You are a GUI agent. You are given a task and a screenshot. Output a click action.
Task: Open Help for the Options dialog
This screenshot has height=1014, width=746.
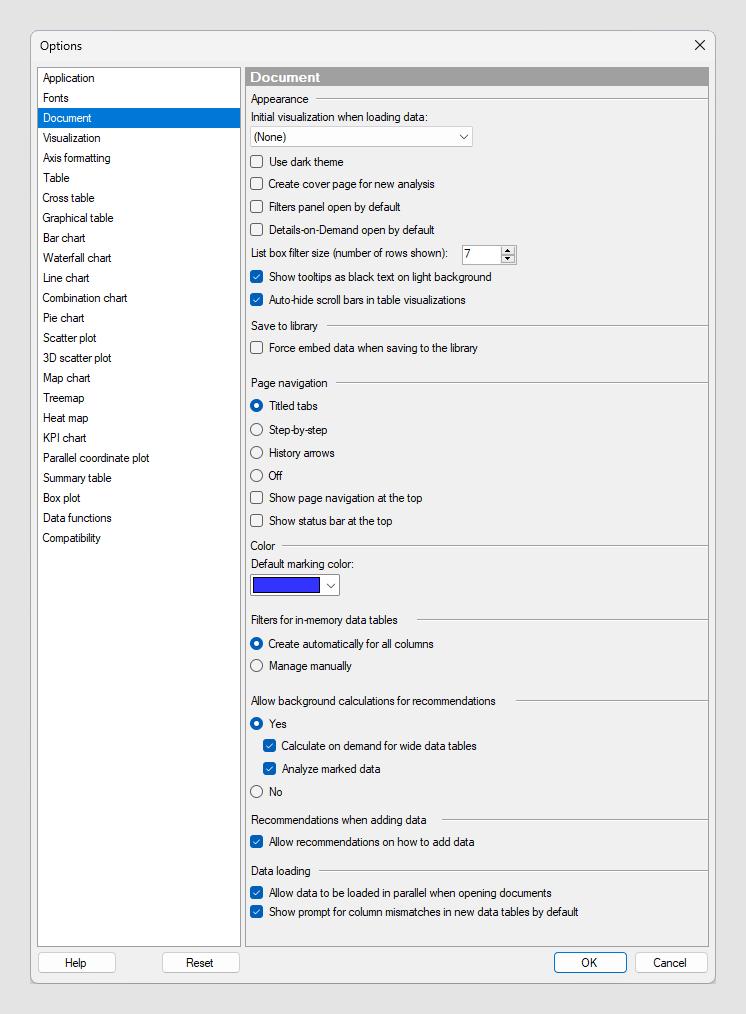click(76, 963)
